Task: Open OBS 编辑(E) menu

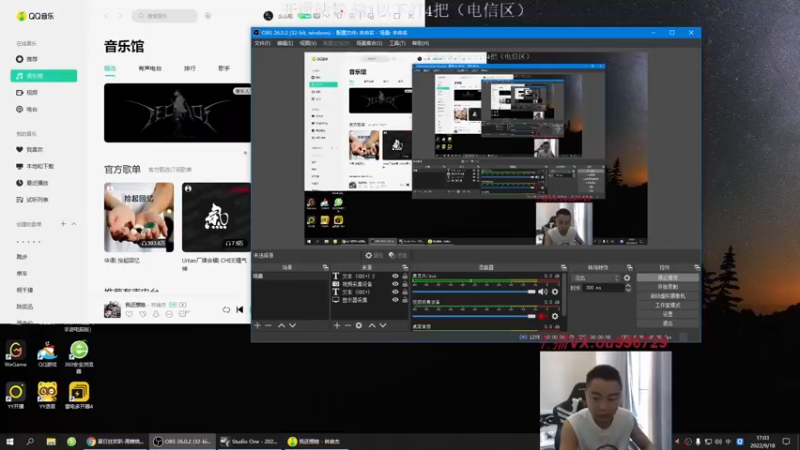Action: click(x=285, y=43)
